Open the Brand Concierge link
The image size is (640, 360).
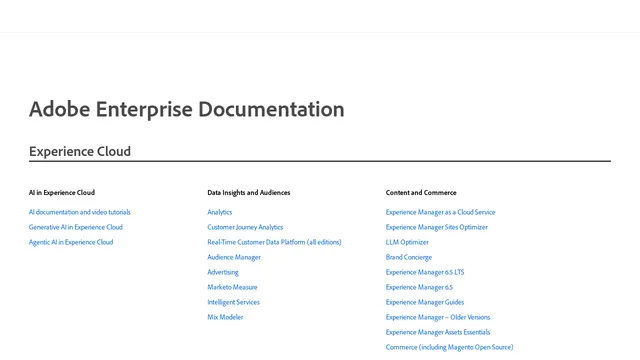pos(409,257)
